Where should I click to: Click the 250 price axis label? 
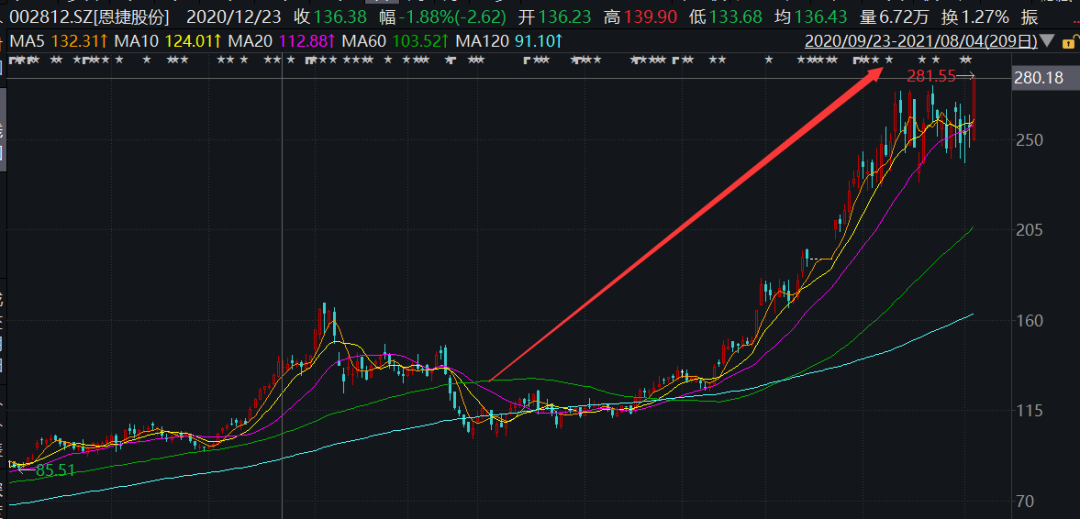(1030, 139)
